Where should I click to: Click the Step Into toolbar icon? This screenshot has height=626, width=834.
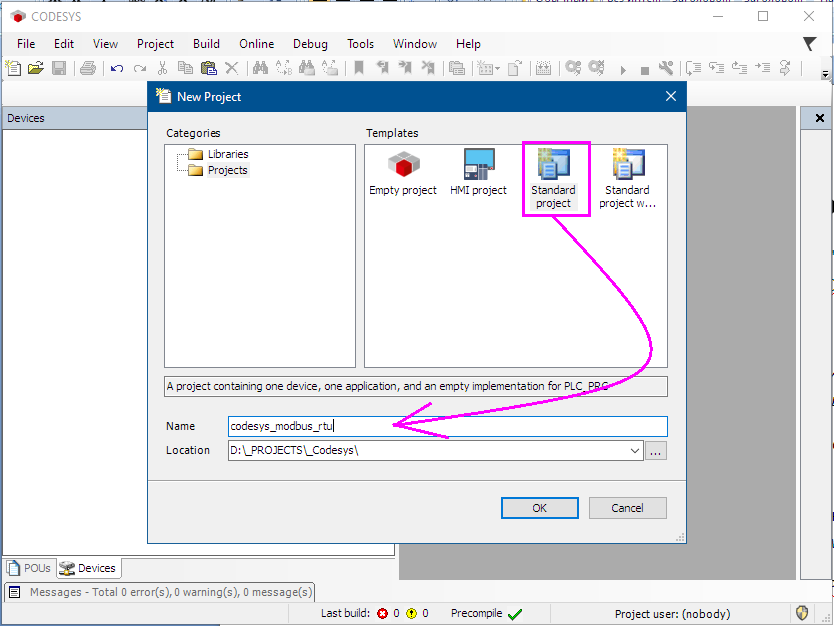click(716, 68)
